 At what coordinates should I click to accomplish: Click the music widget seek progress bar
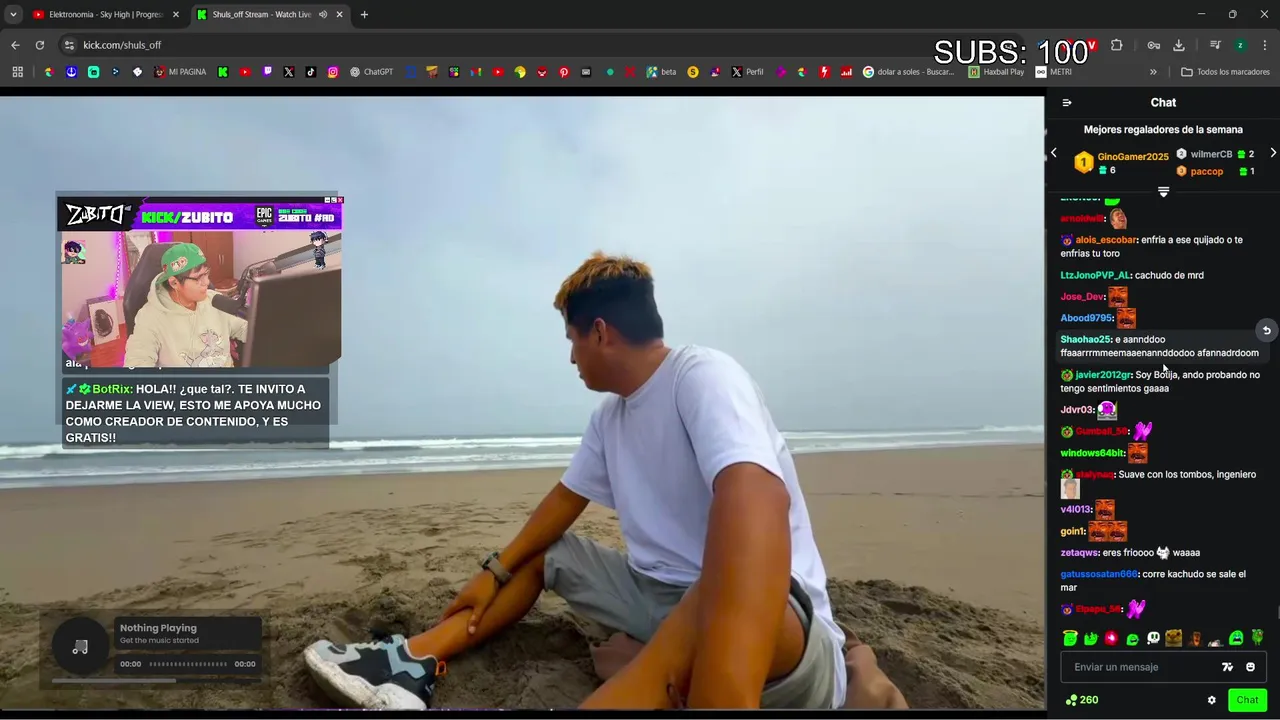pyautogui.click(x=189, y=664)
